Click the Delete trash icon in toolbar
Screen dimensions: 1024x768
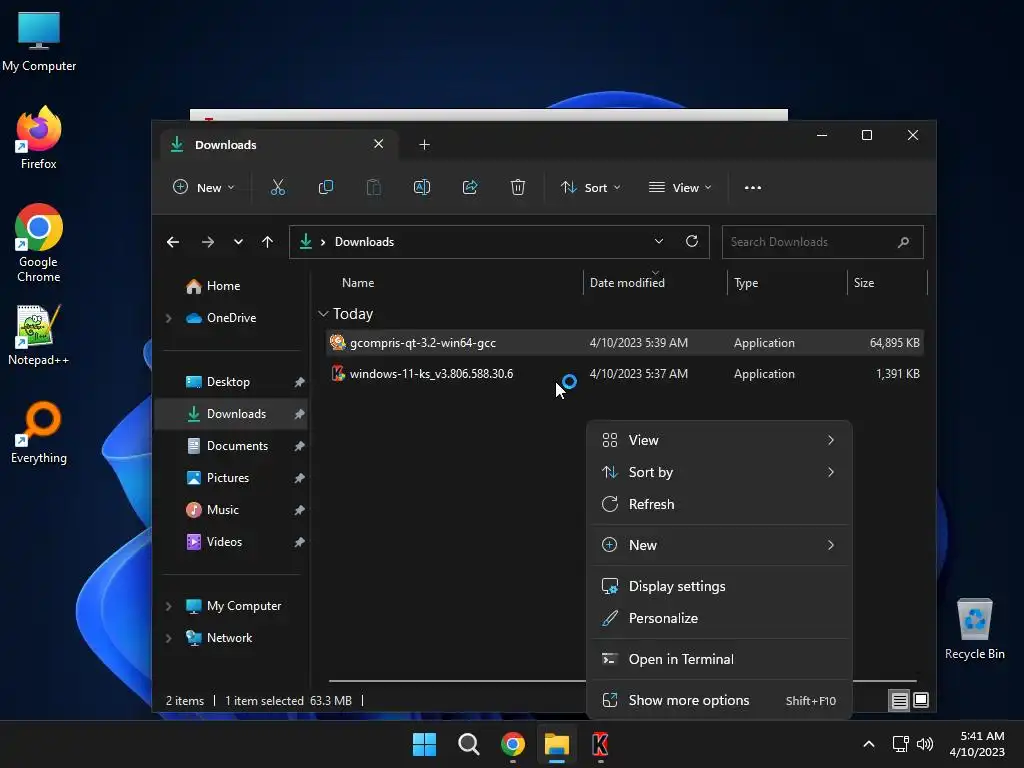(x=518, y=187)
